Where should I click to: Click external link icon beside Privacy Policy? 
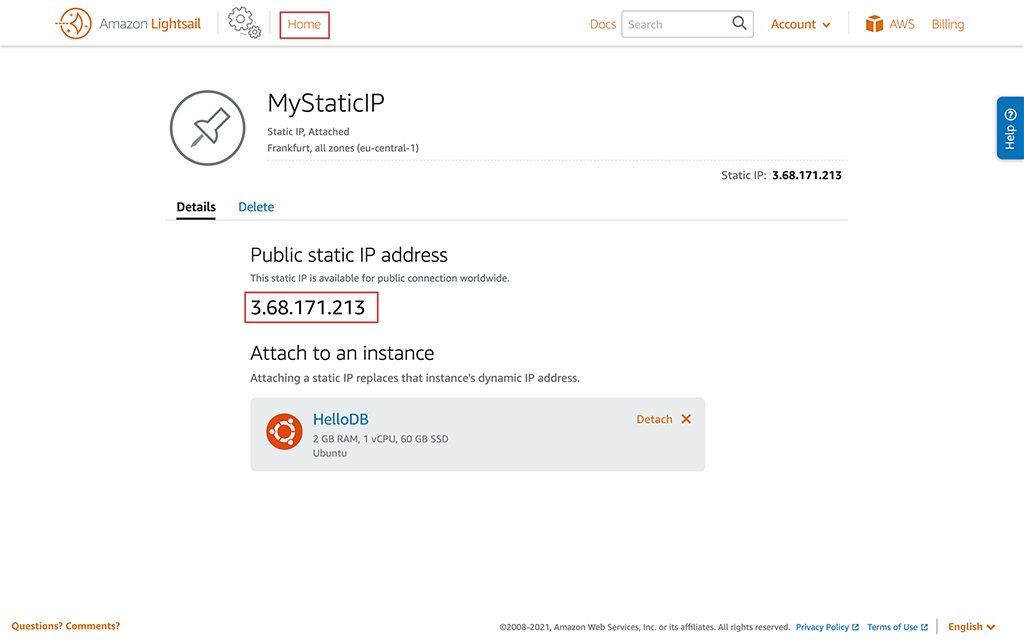click(x=856, y=627)
